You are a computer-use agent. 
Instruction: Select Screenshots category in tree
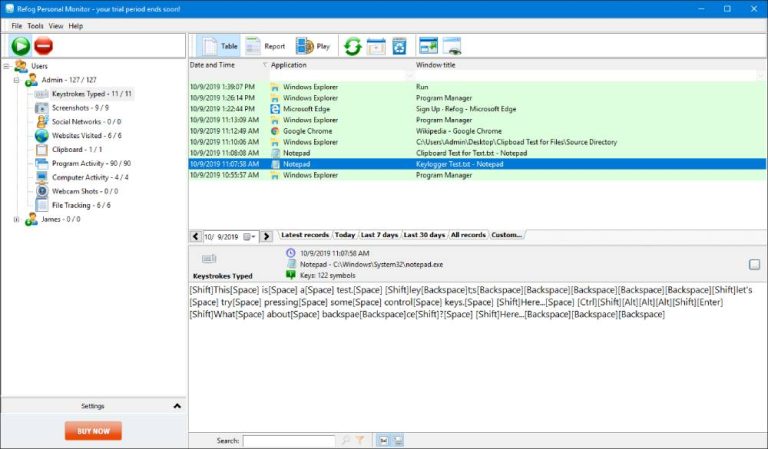tap(80, 108)
